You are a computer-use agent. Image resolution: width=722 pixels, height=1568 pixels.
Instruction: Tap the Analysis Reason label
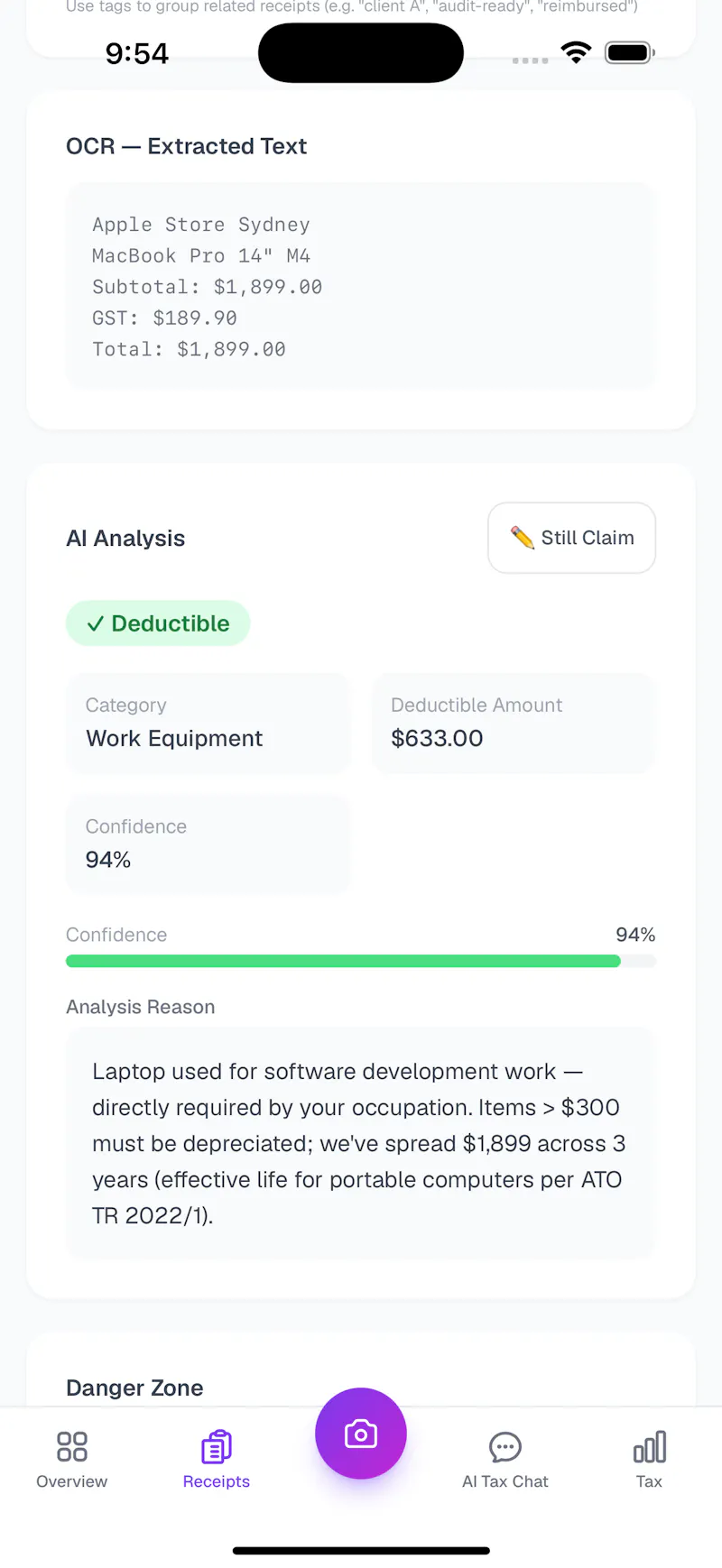click(x=140, y=1007)
